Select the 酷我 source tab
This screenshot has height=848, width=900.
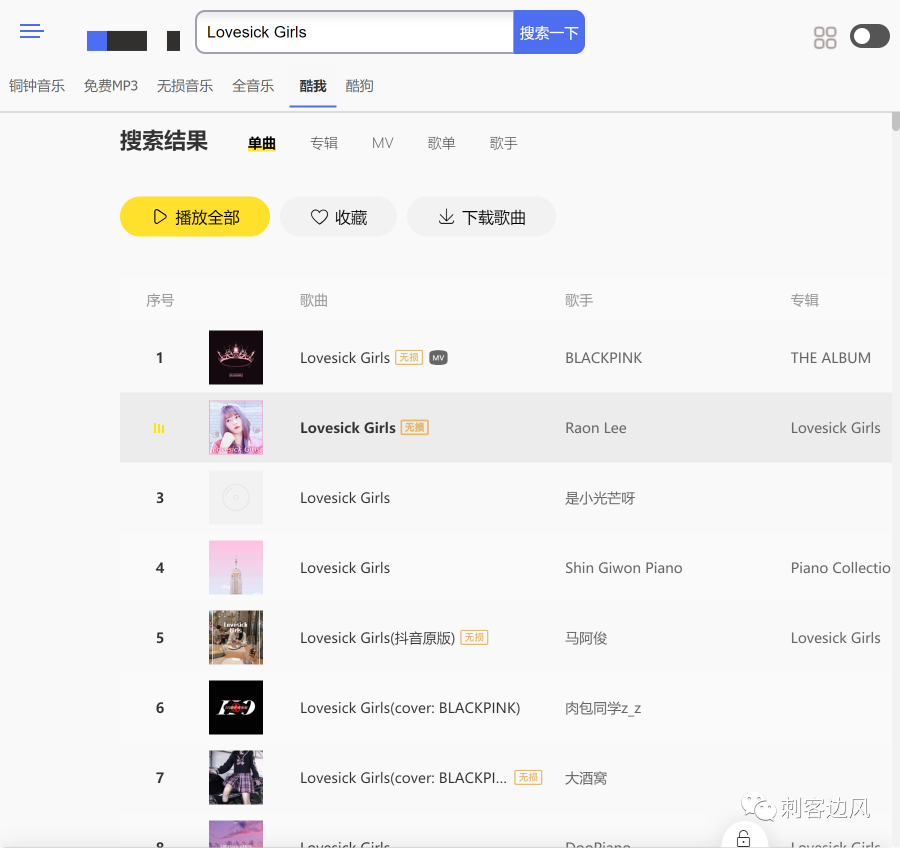point(313,86)
